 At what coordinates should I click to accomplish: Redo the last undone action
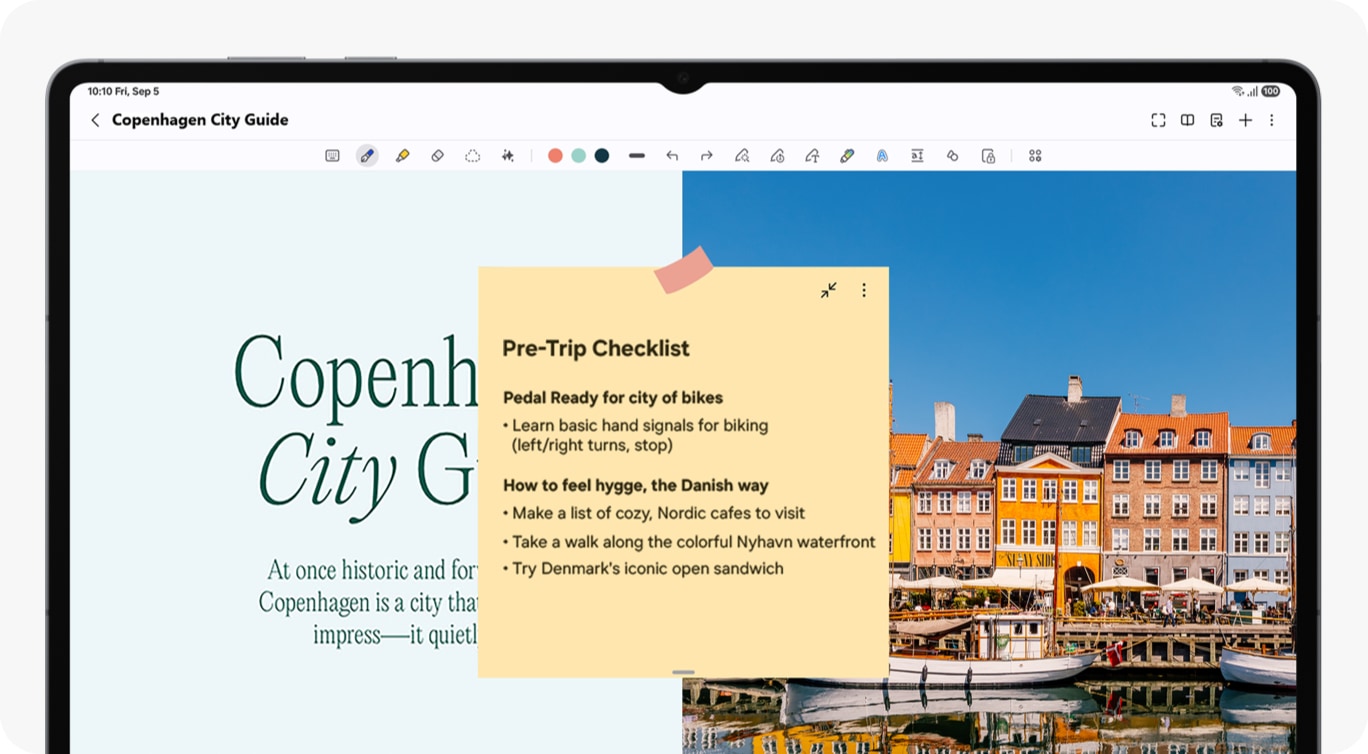point(706,156)
